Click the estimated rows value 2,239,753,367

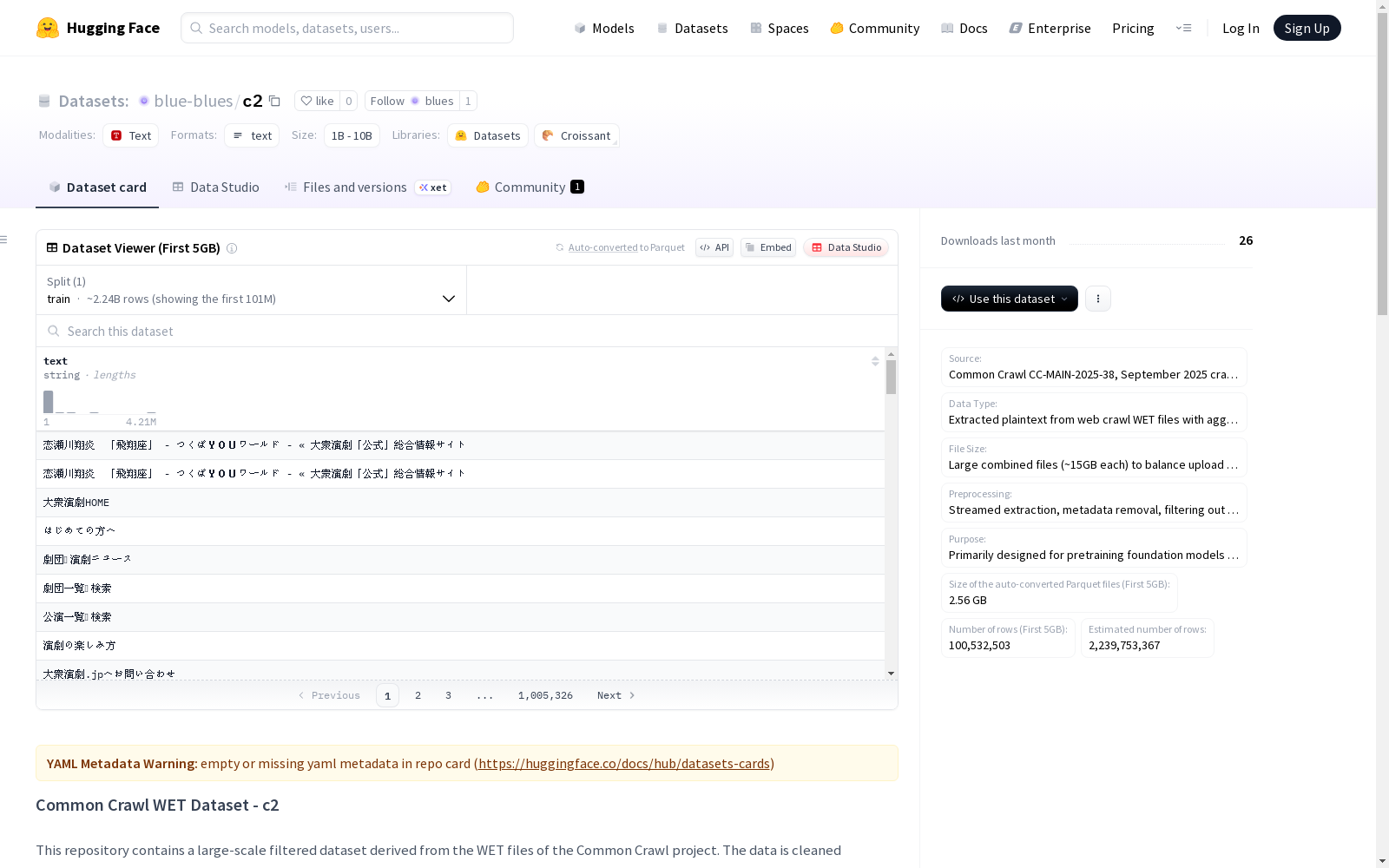pyautogui.click(x=1124, y=646)
